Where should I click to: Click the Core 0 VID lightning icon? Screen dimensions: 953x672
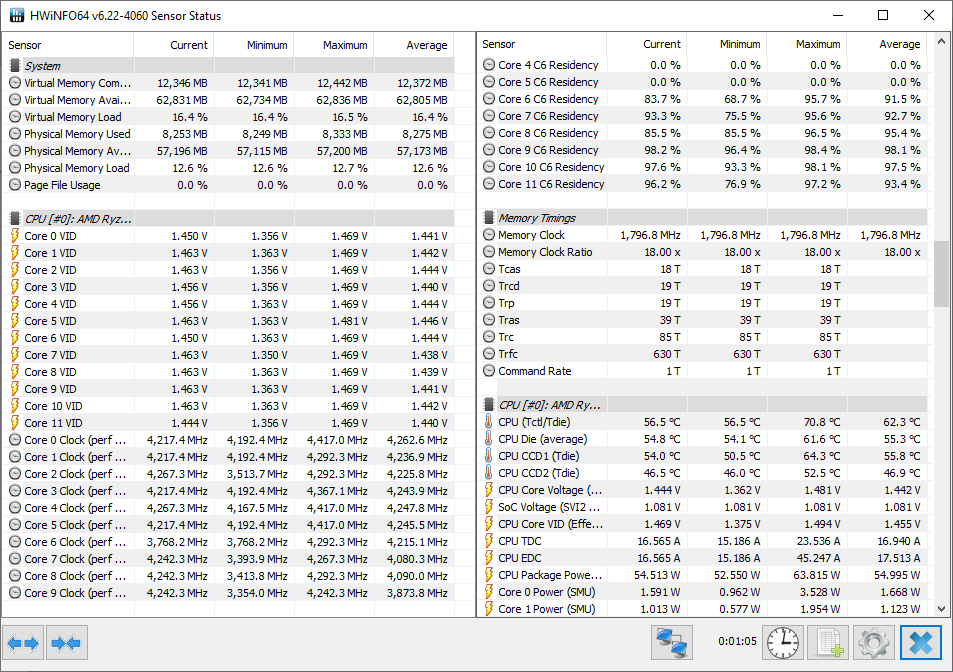pos(15,236)
